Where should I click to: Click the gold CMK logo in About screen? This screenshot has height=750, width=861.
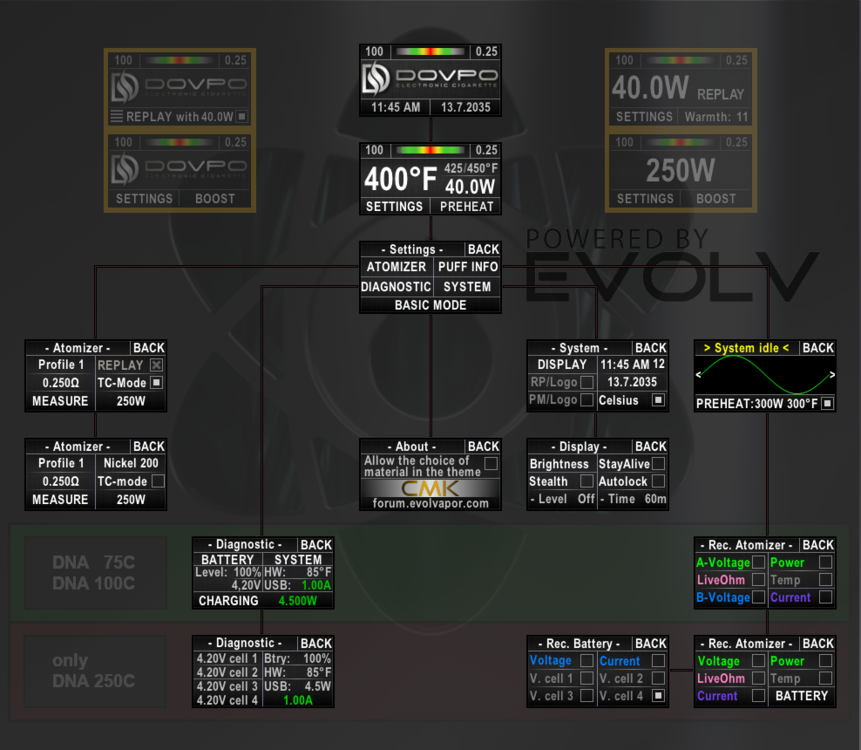430,488
